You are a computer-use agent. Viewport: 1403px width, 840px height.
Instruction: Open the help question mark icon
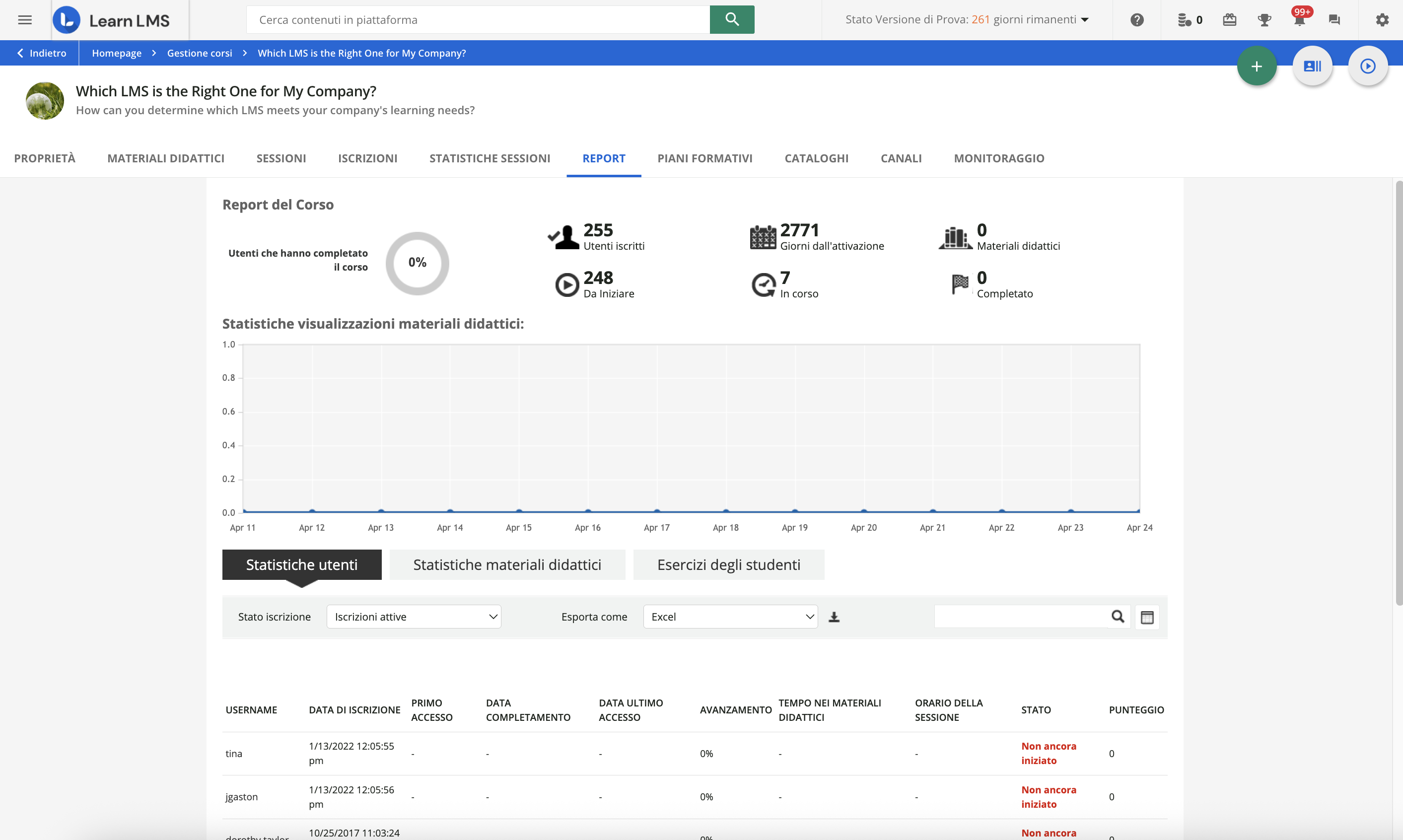pos(1136,20)
